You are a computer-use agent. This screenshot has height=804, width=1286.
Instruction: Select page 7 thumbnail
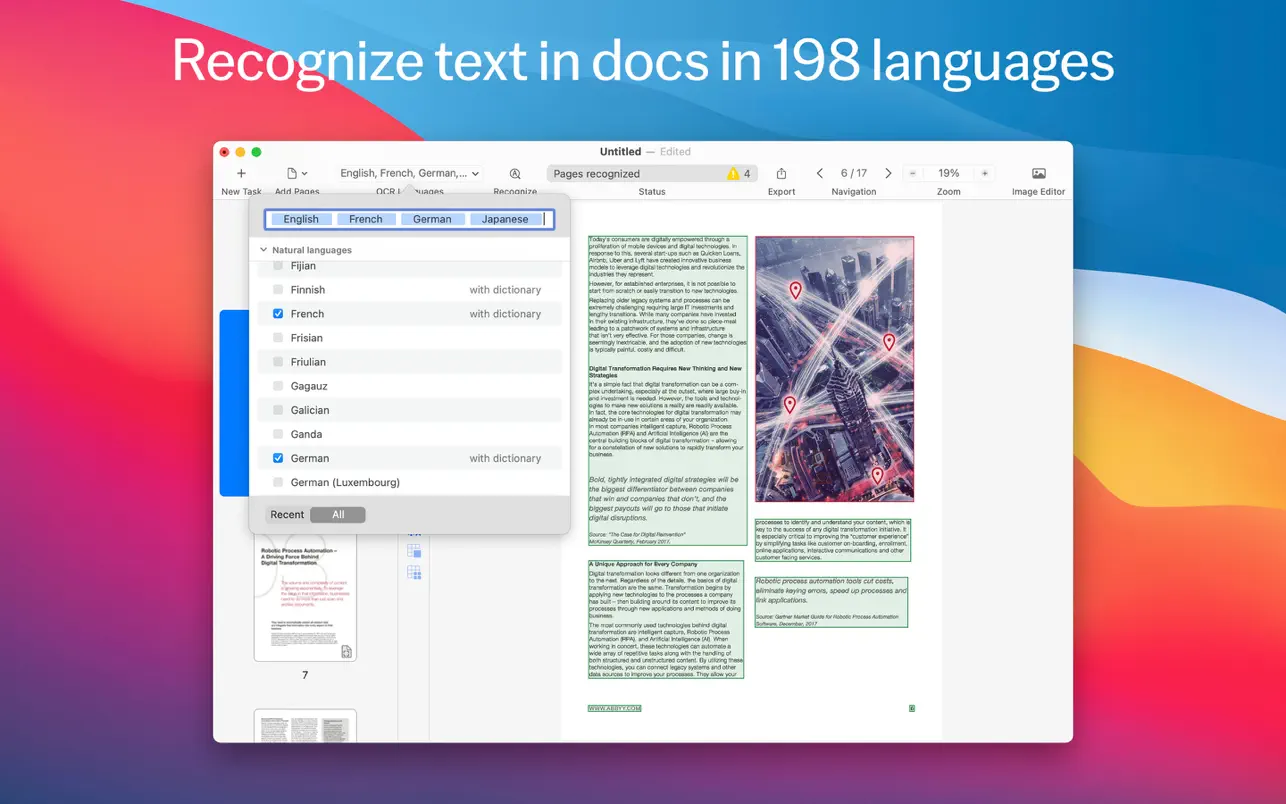305,598
